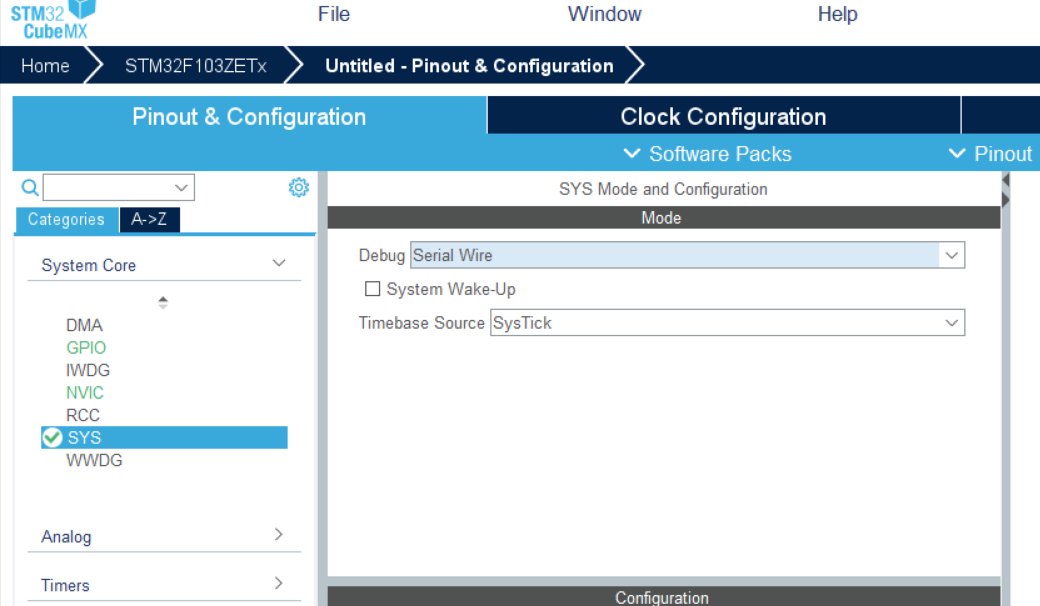1040x606 pixels.
Task: Open the Timebase Source SysTick dropdown
Action: coord(727,323)
